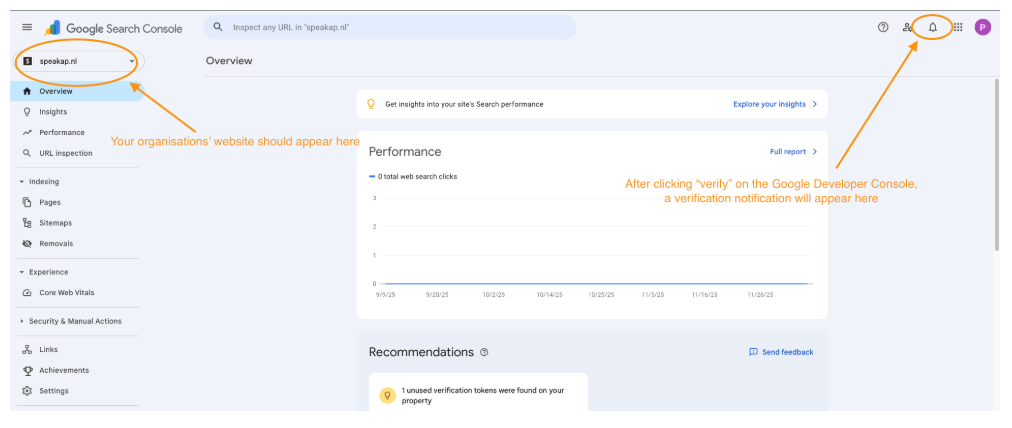
Task: Click the Removals crossed-eye icon
Action: point(27,243)
